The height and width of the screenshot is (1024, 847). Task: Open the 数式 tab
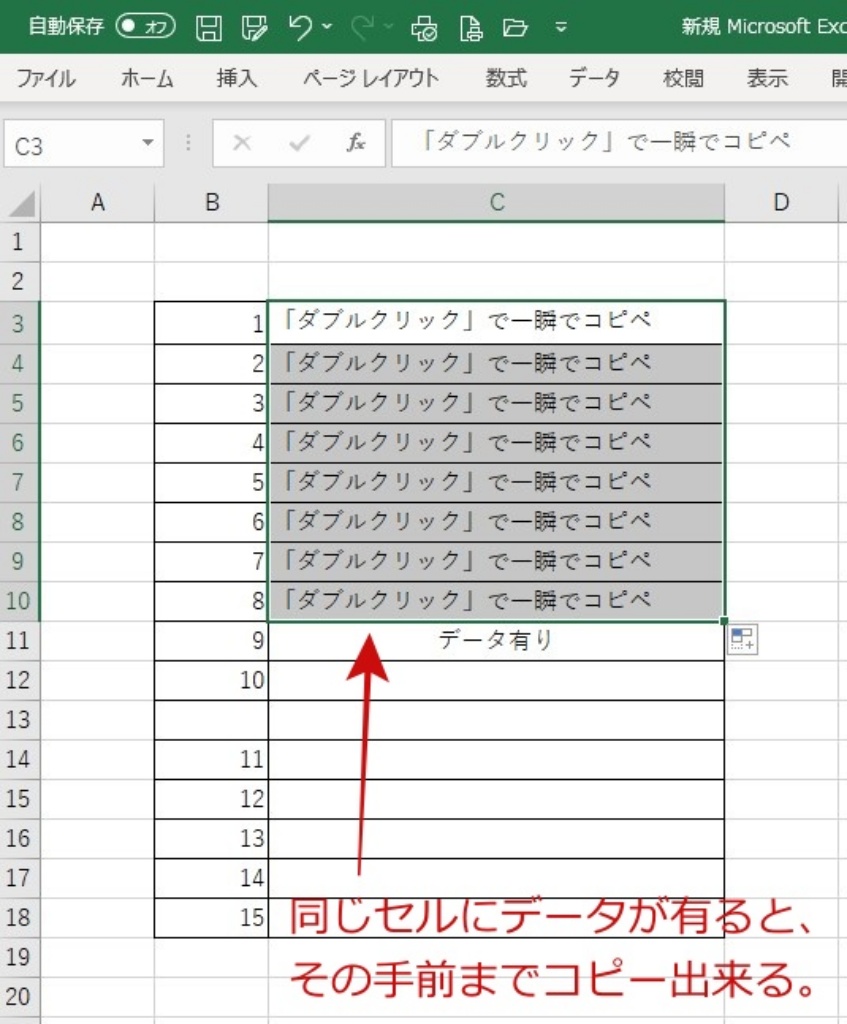[506, 78]
